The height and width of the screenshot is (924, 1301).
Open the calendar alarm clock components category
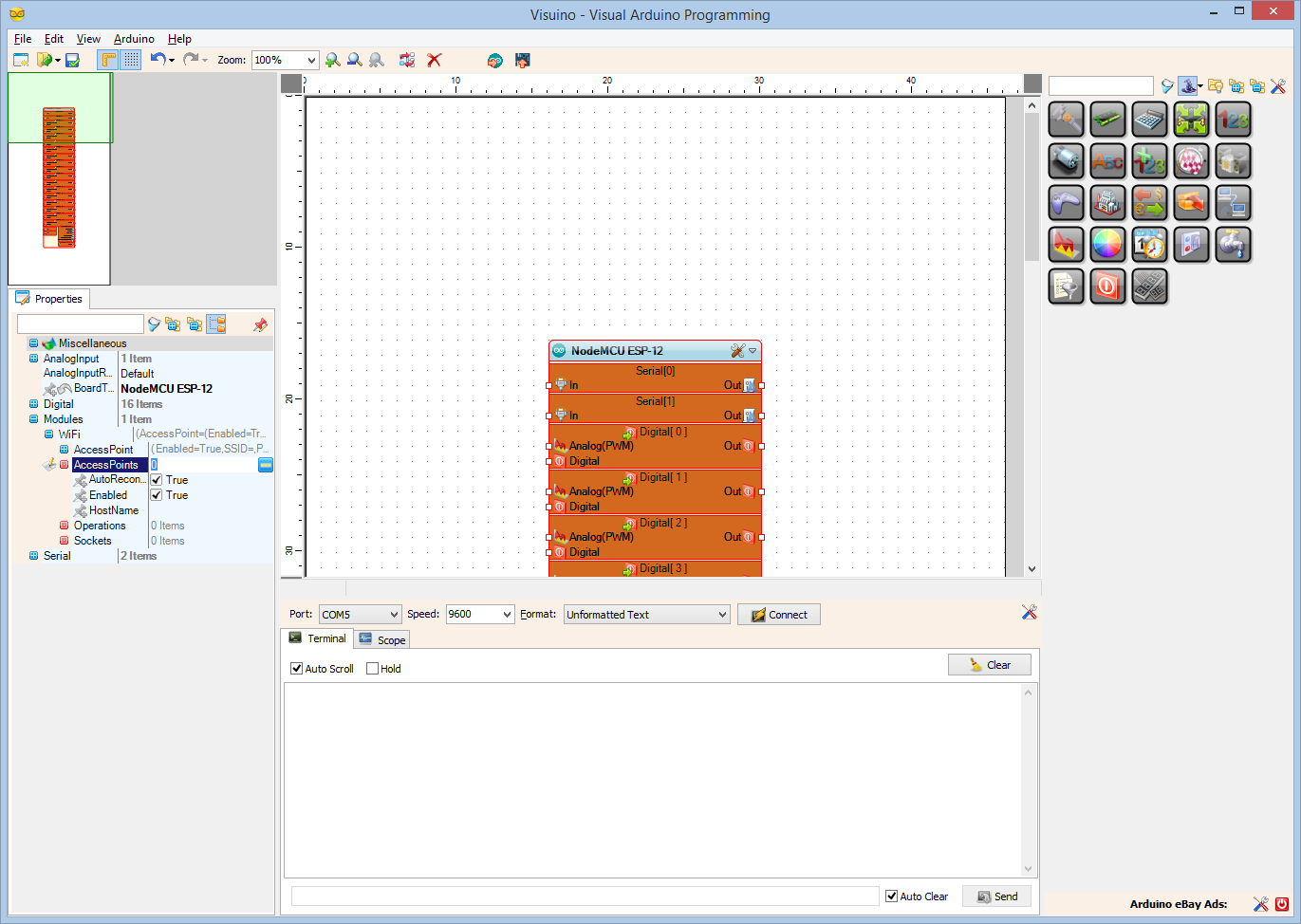click(x=1149, y=245)
